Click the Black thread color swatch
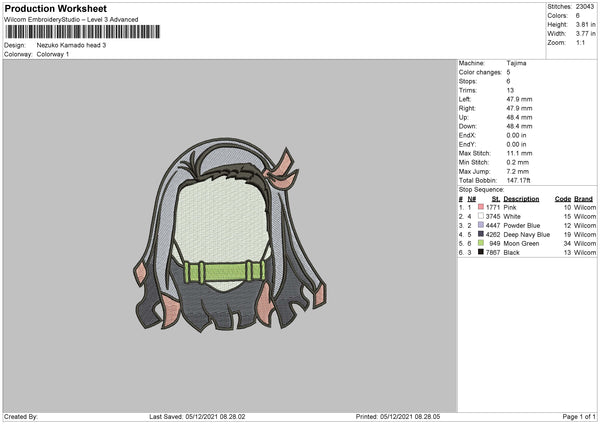 481,252
